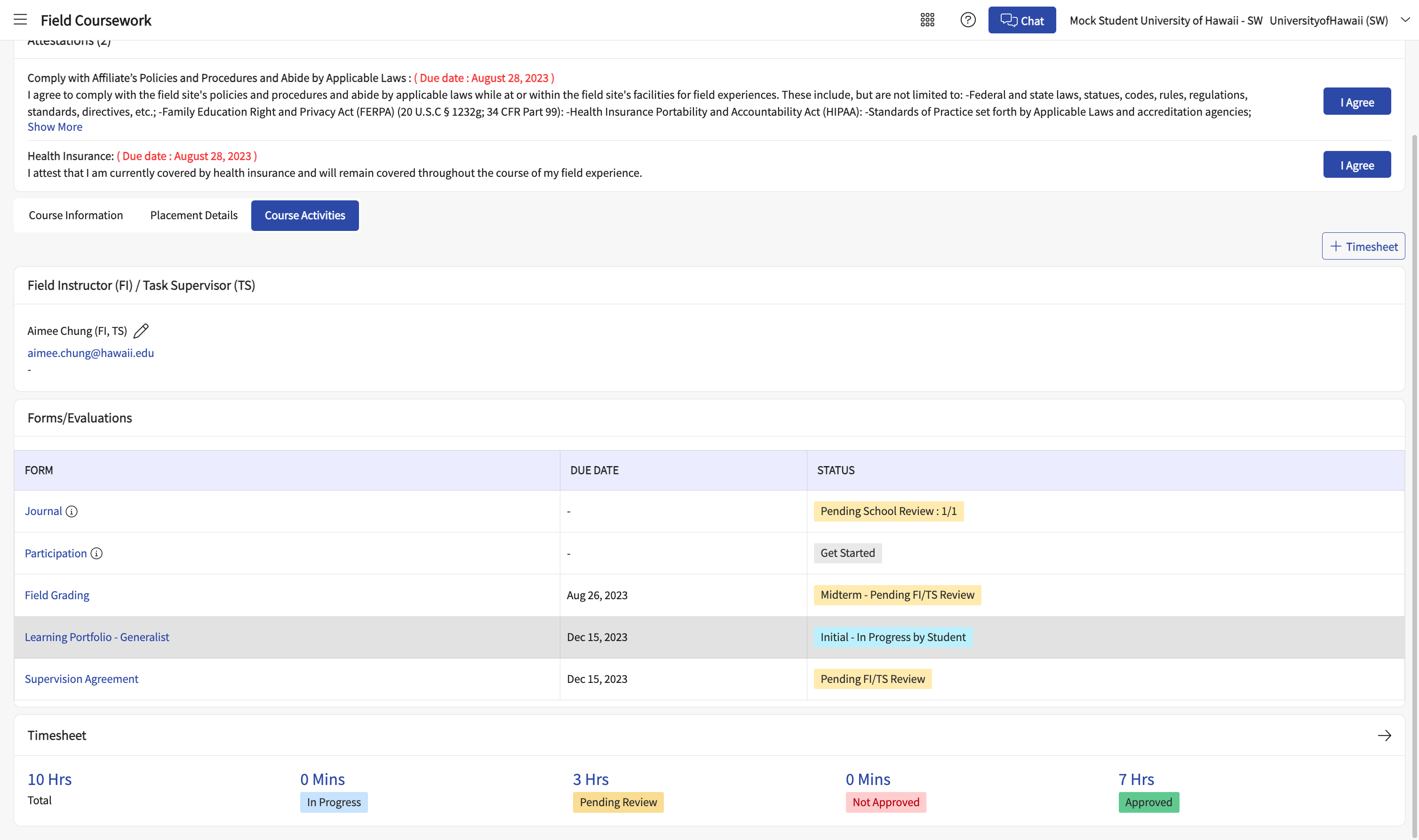Click the Pending FI/TS Review status badge
Image resolution: width=1419 pixels, height=840 pixels.
point(872,679)
